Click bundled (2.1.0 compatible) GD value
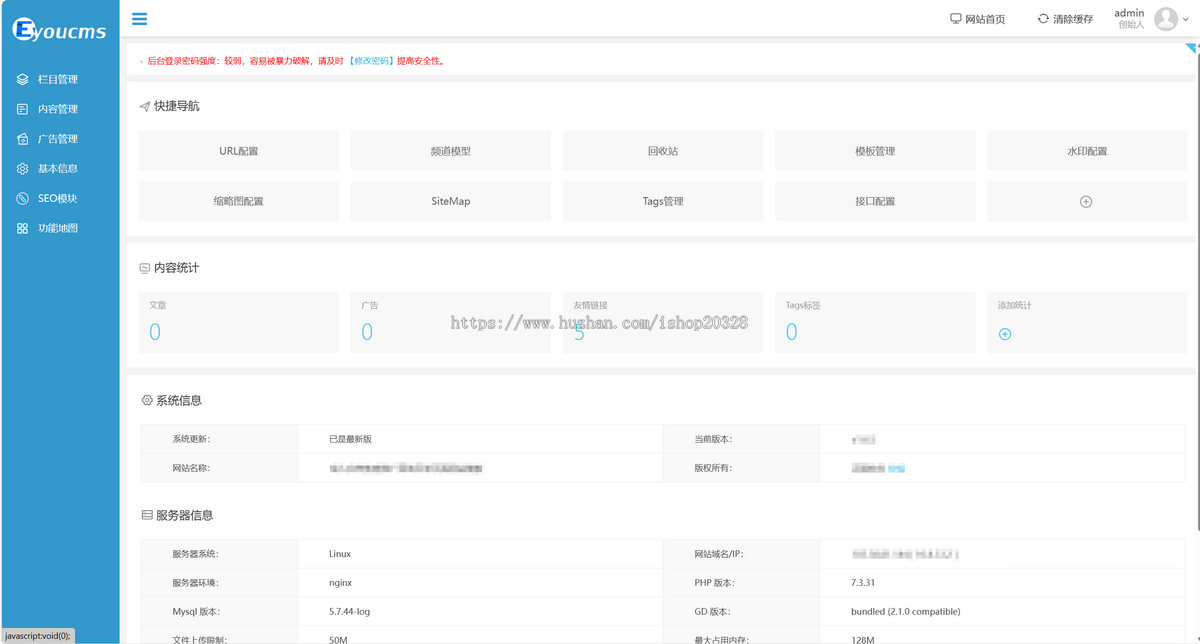 pos(905,611)
